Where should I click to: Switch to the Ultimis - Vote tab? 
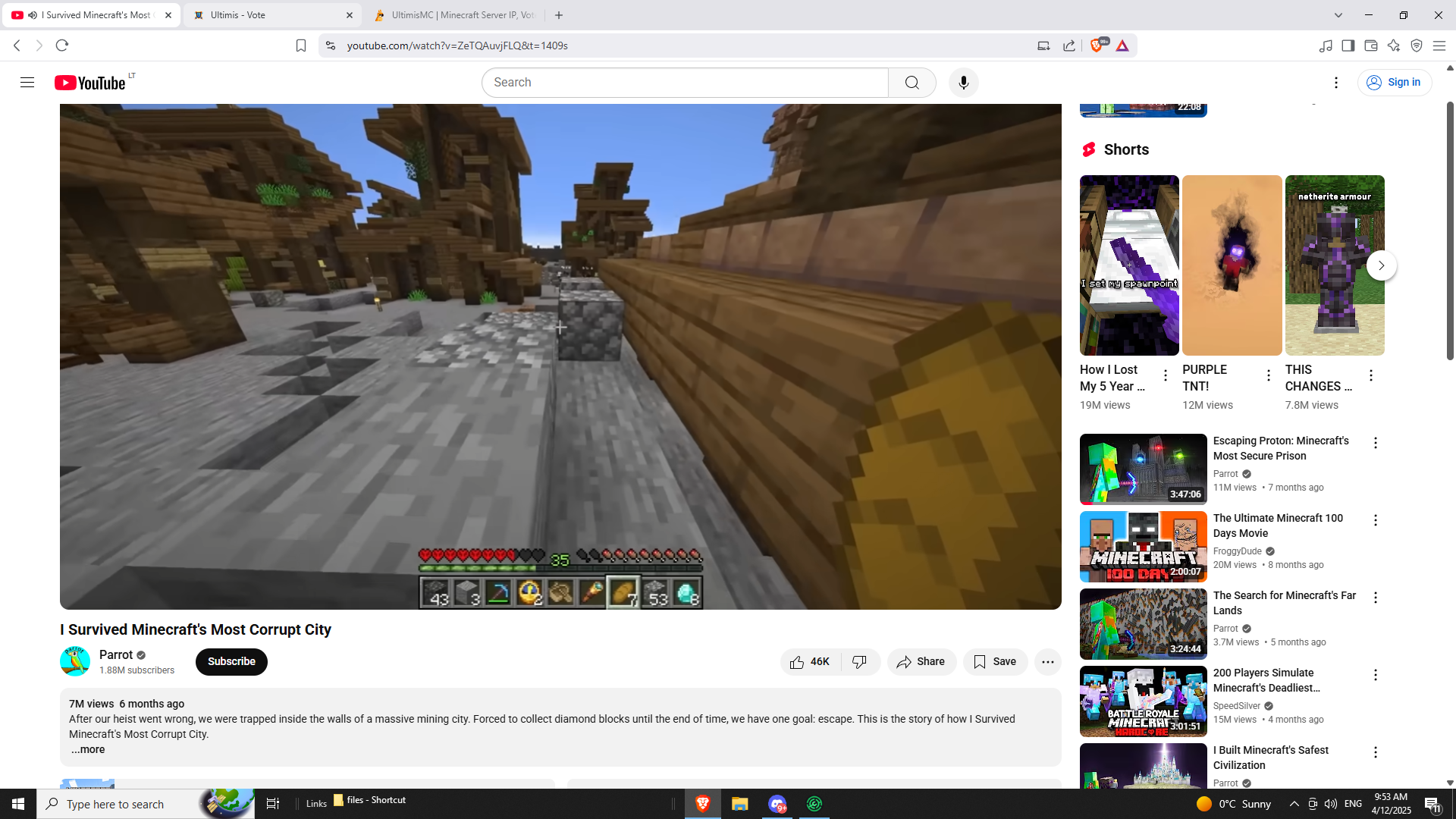point(269,15)
